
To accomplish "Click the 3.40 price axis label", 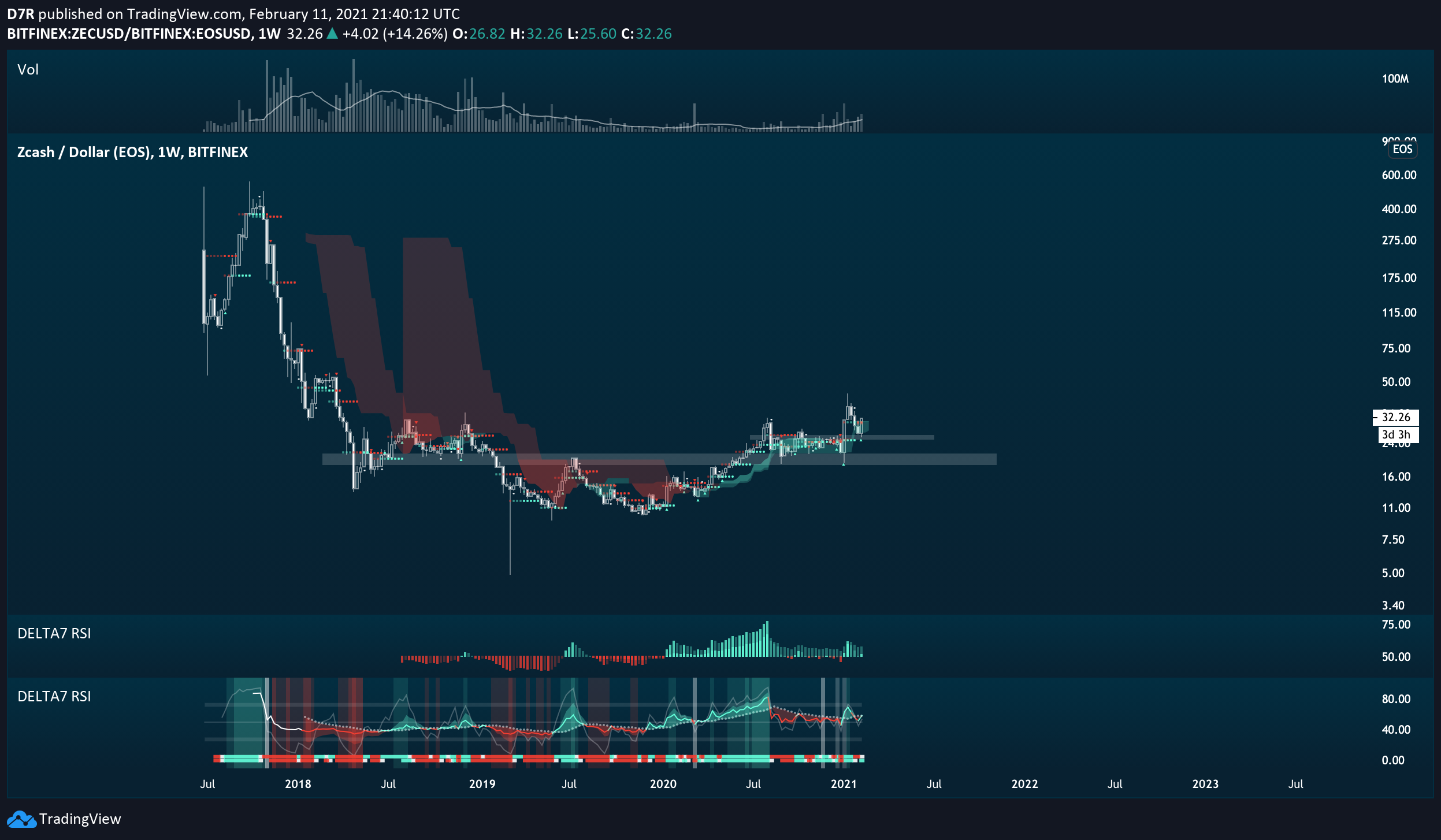I will (x=1393, y=605).
